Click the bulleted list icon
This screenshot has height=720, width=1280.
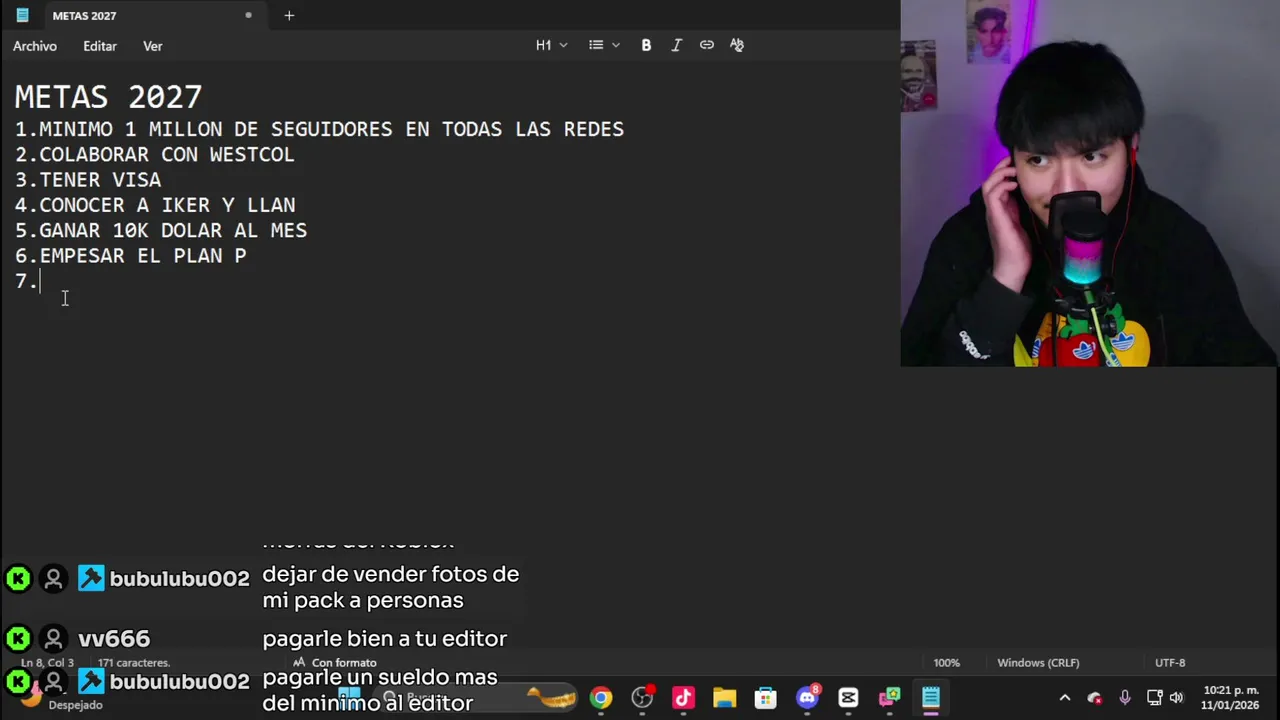pos(596,45)
